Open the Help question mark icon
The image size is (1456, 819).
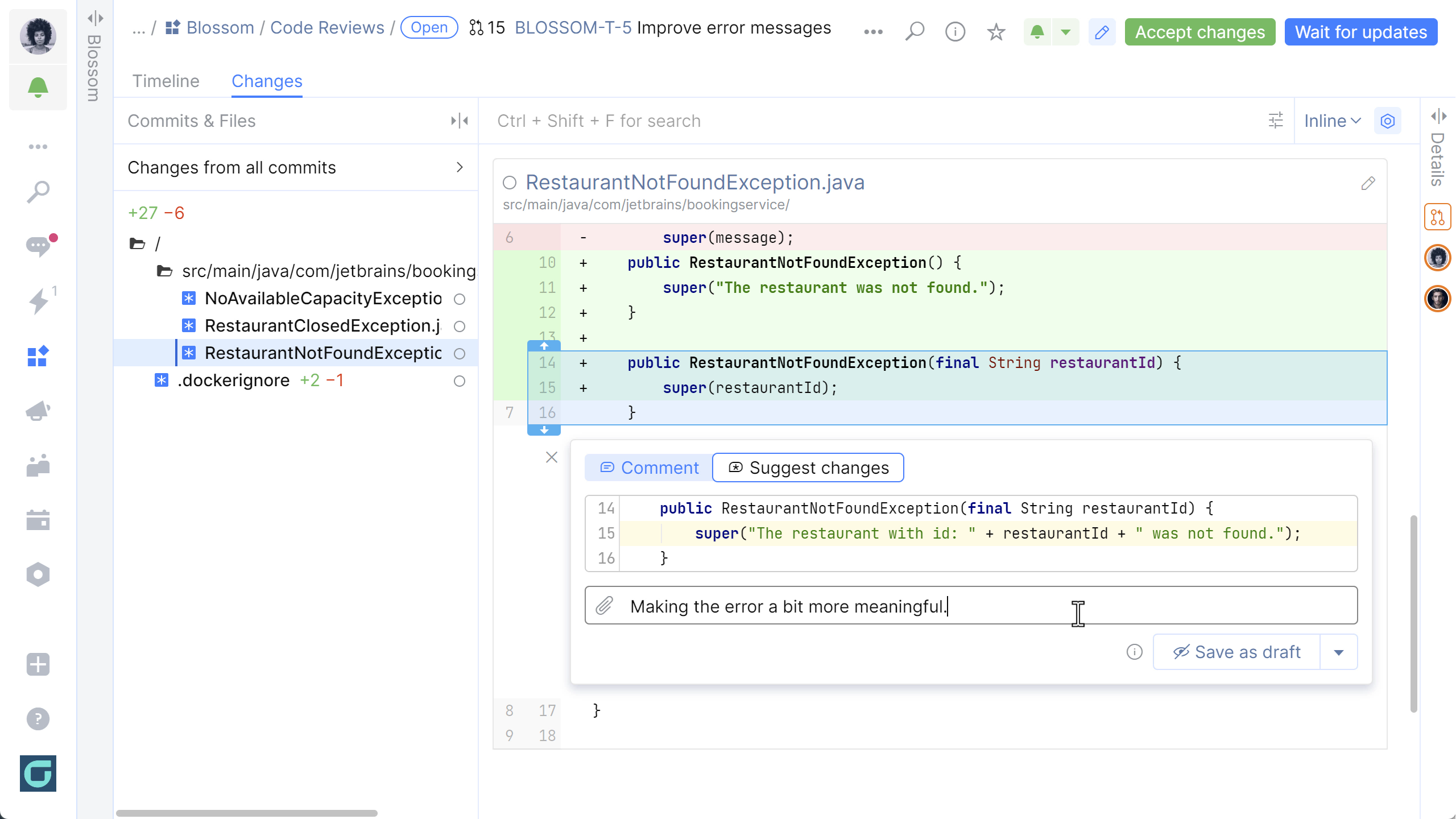(38, 719)
